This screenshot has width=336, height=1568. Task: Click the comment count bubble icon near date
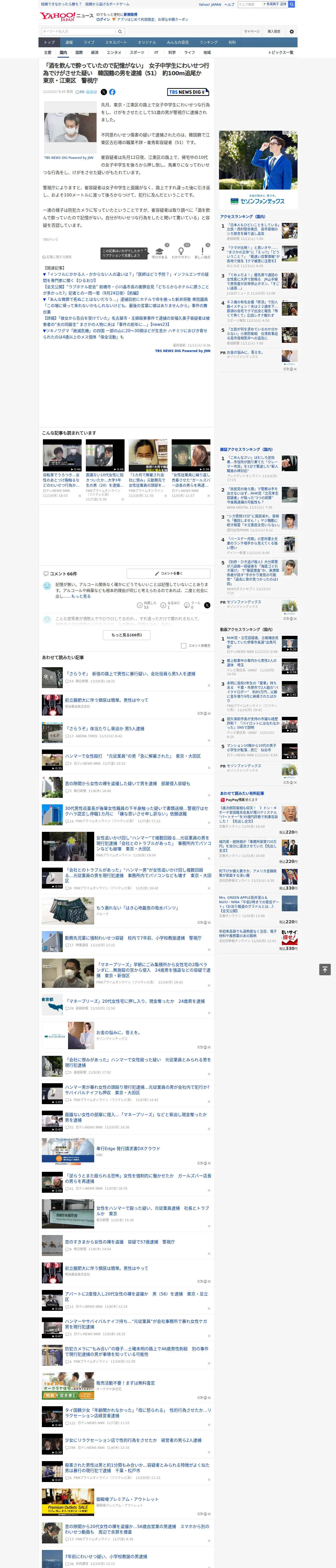point(77,92)
